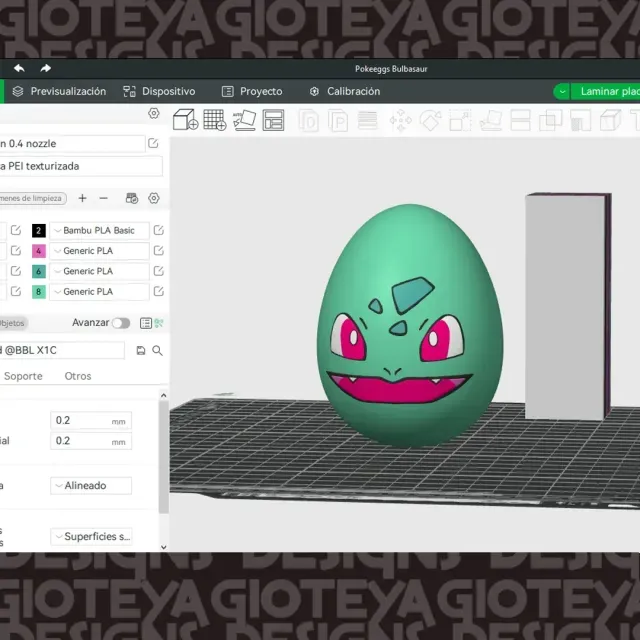Switch to the Dispositivo tab
Image resolution: width=640 pixels, height=640 pixels.
click(159, 91)
